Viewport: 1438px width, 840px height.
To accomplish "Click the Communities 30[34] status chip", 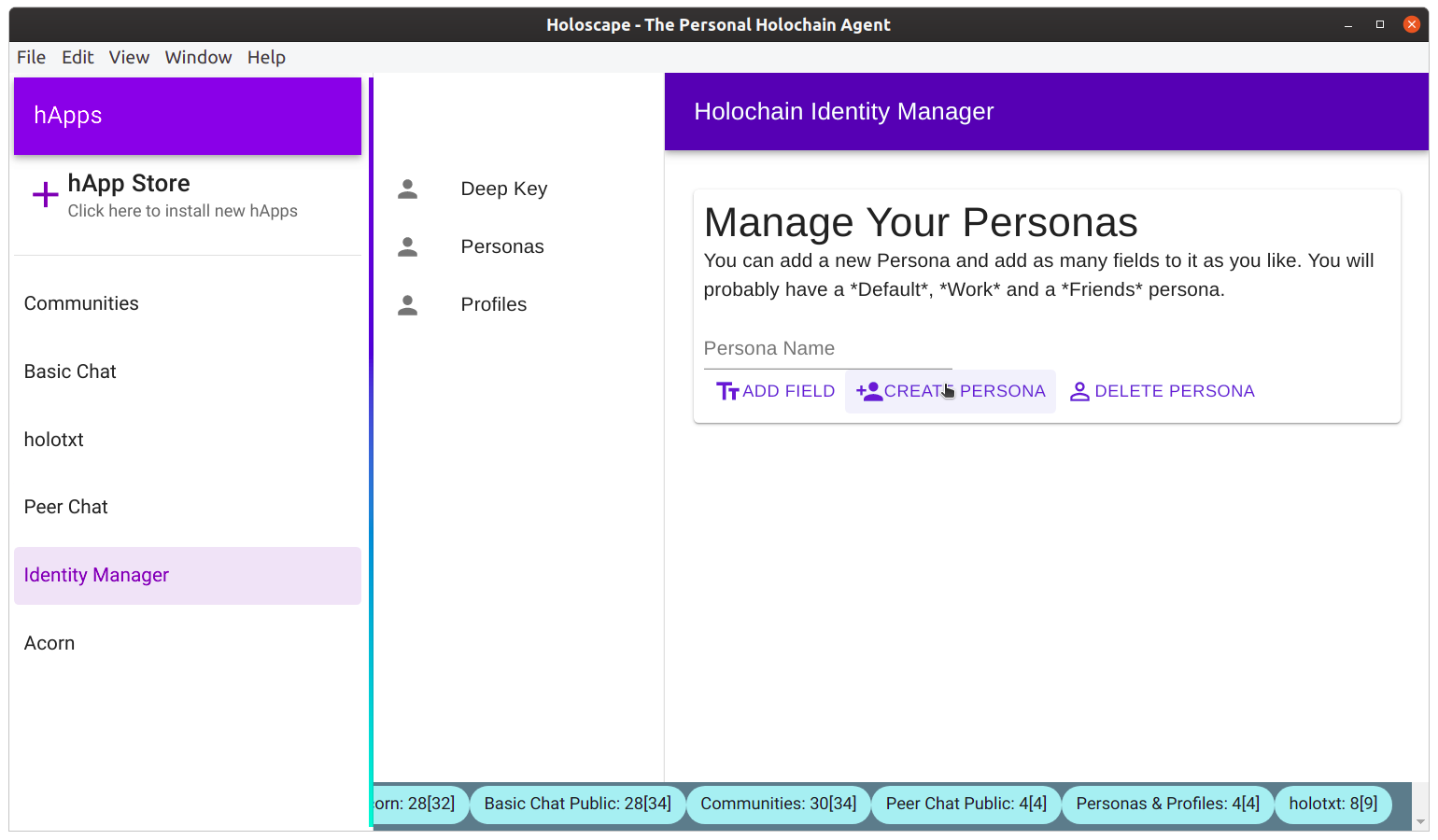I will [x=779, y=805].
